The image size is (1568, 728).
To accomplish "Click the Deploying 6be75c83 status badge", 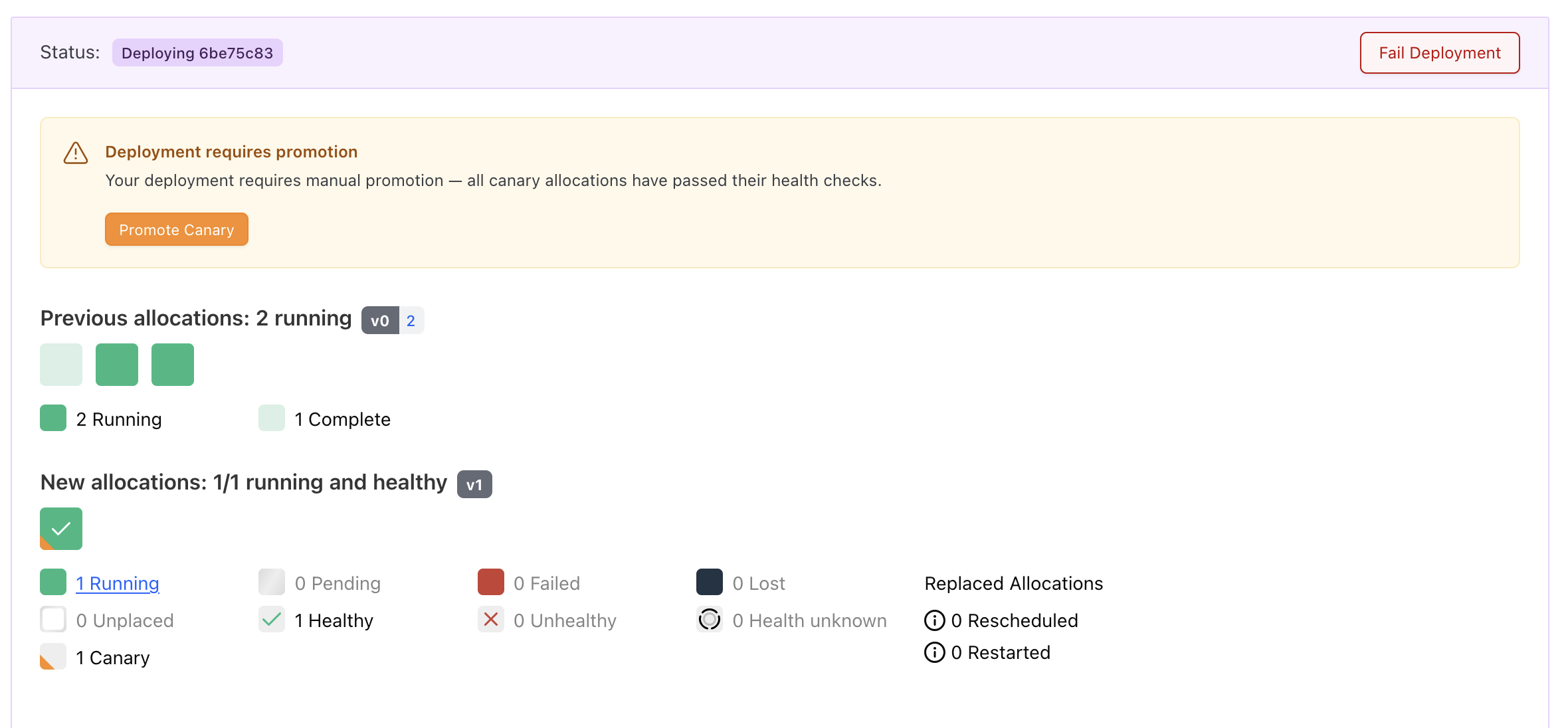I will (197, 53).
